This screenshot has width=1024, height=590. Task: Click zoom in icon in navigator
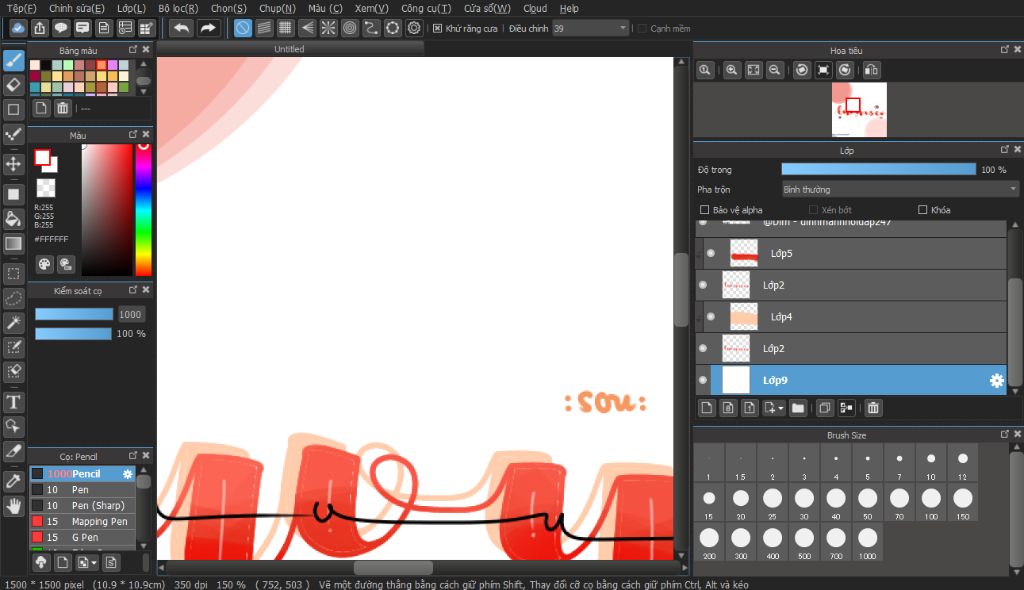pos(731,70)
